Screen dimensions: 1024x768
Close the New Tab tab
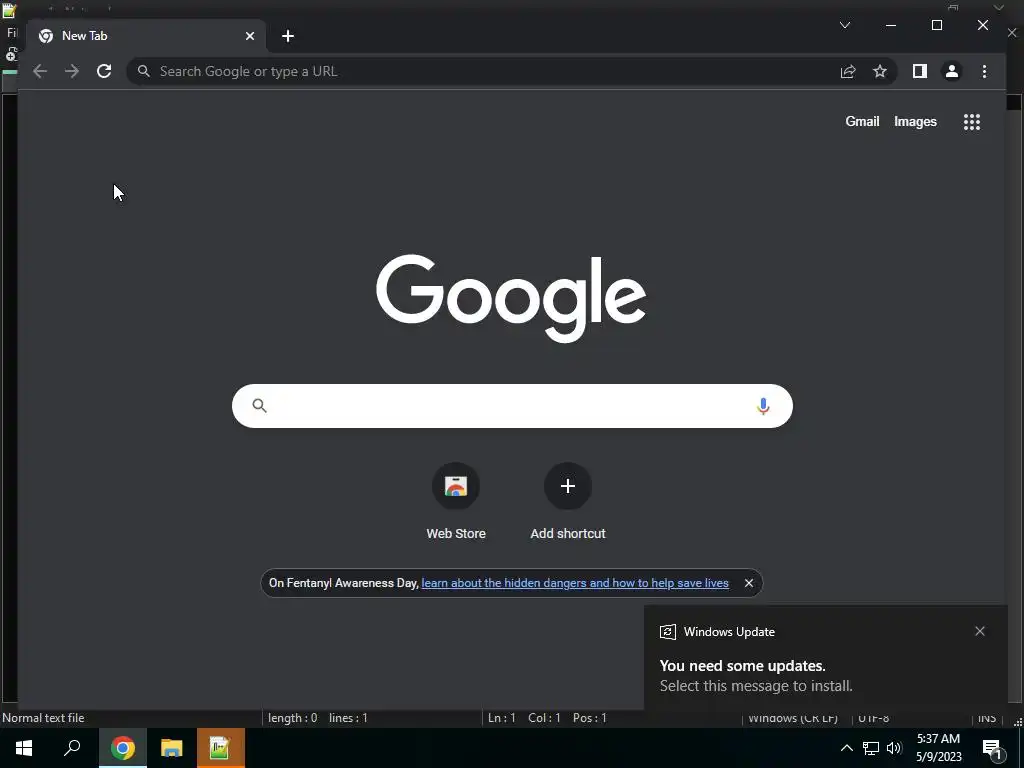[x=249, y=36]
